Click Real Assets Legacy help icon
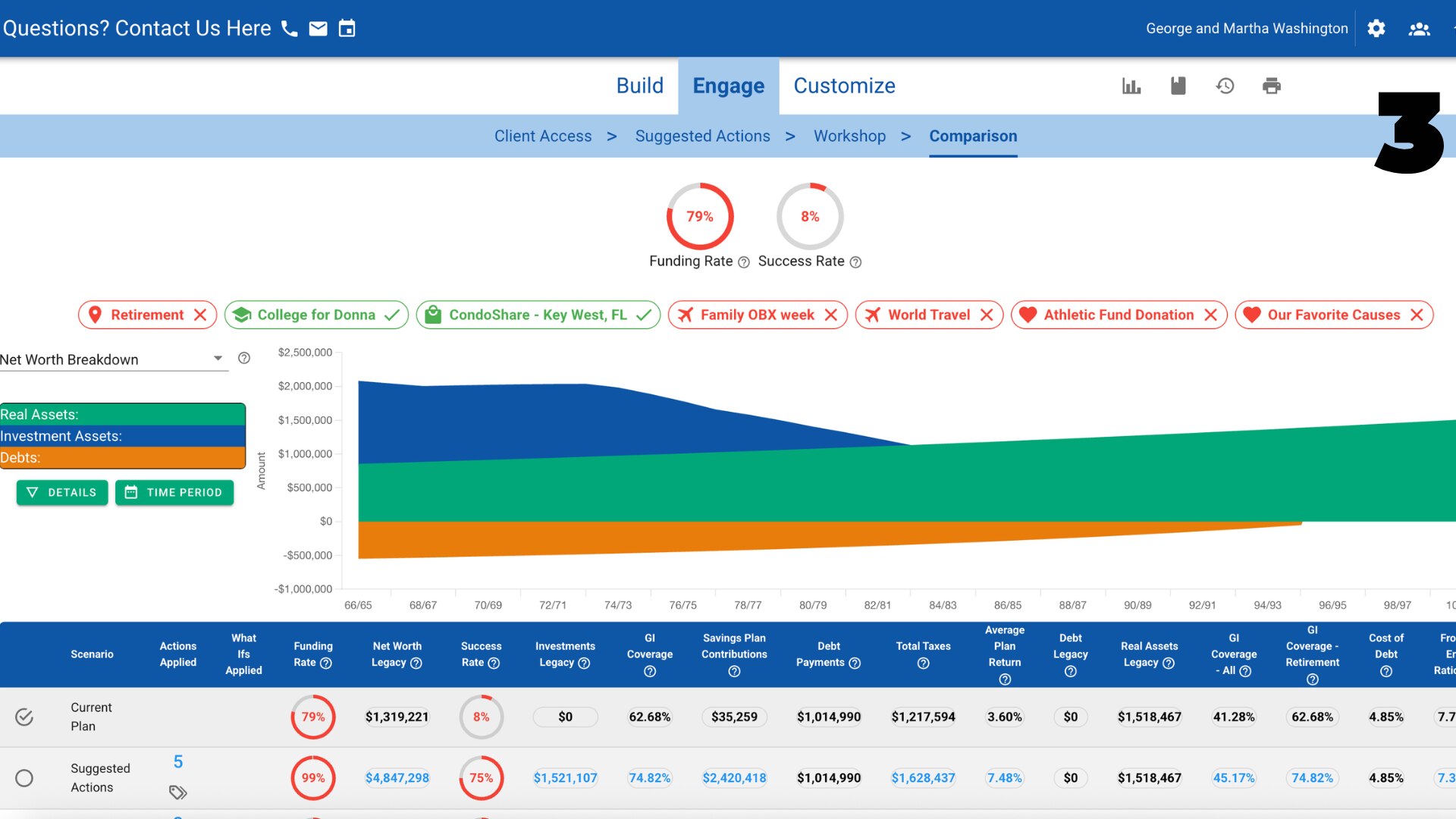Screen dimensions: 1456x819 click(x=1169, y=664)
